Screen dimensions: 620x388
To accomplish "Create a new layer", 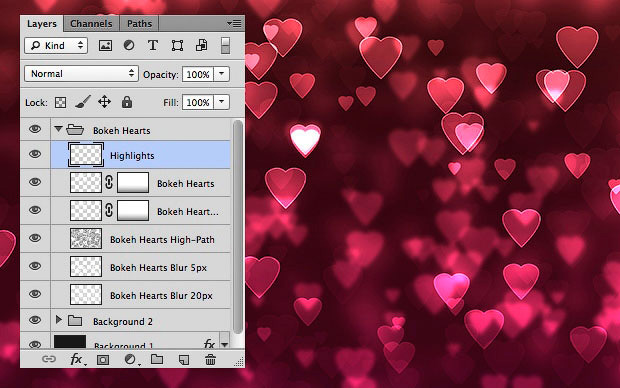I will tap(184, 360).
